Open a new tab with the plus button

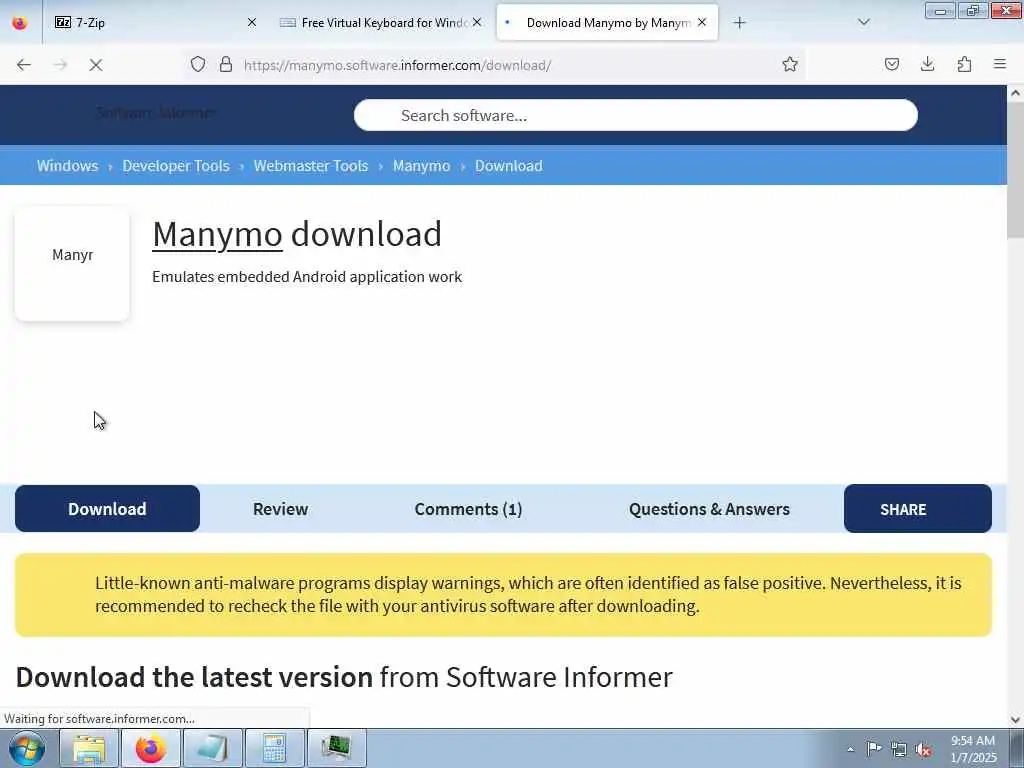739,23
